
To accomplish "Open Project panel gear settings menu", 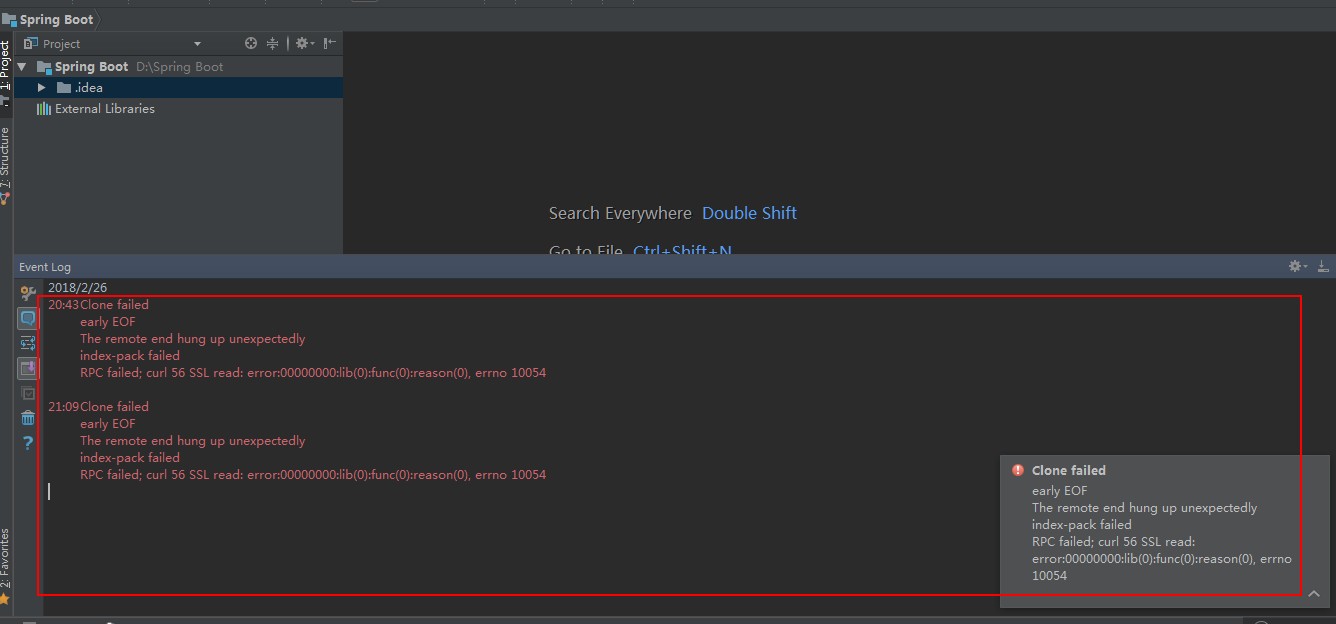I will click(x=304, y=43).
